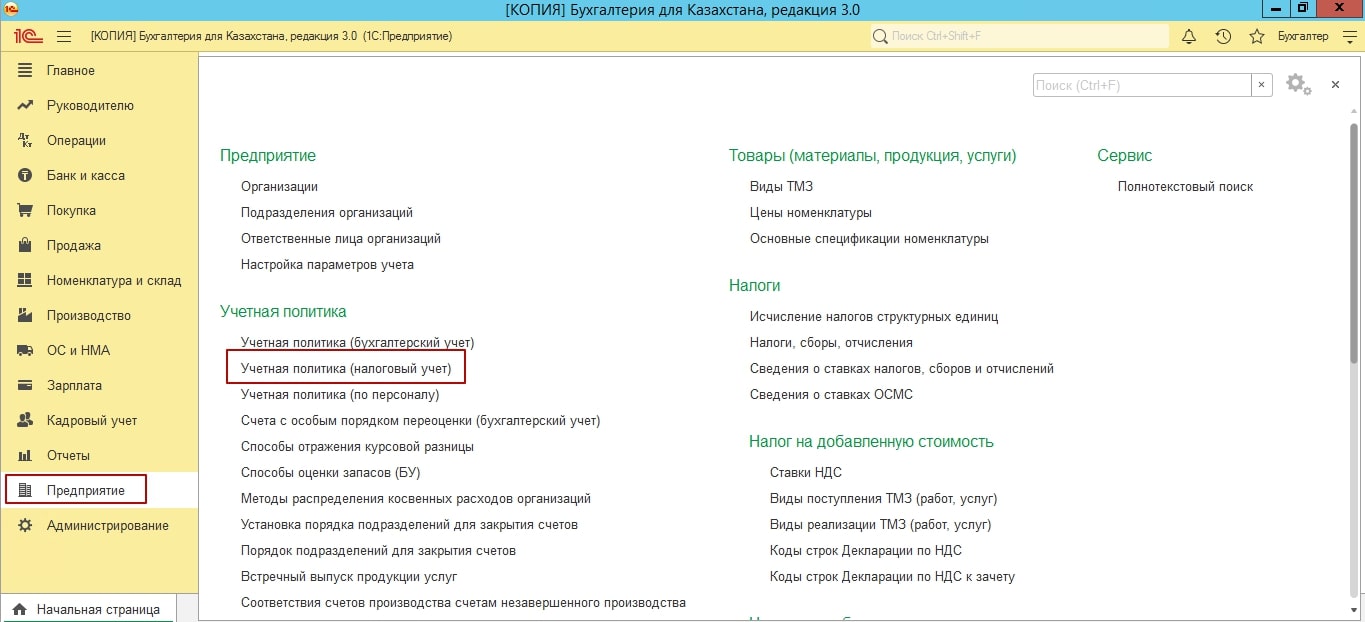Open Полнотекстовый поиск service
This screenshot has height=622, width=1365.
point(1185,186)
